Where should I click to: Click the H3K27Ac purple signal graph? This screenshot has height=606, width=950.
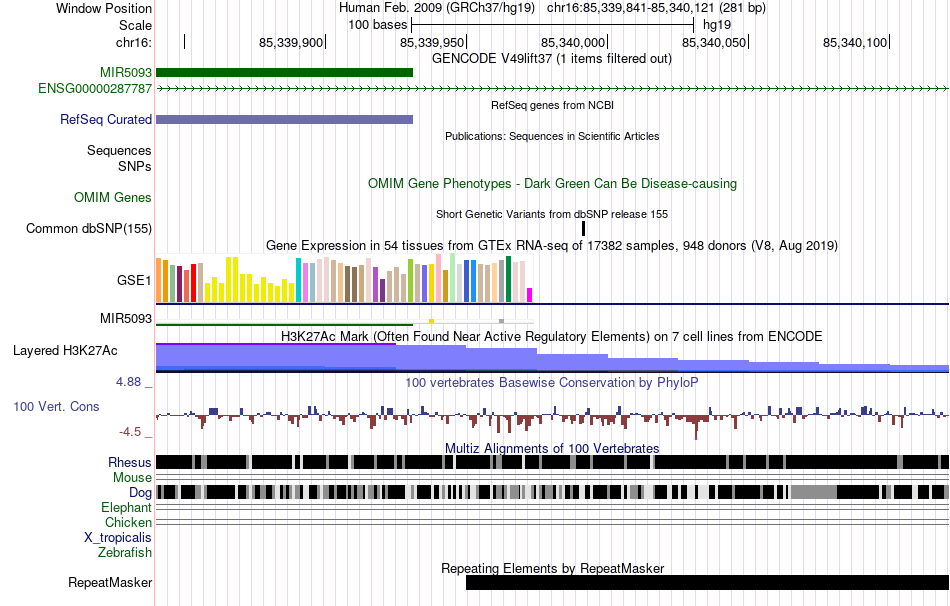pyautogui.click(x=553, y=358)
